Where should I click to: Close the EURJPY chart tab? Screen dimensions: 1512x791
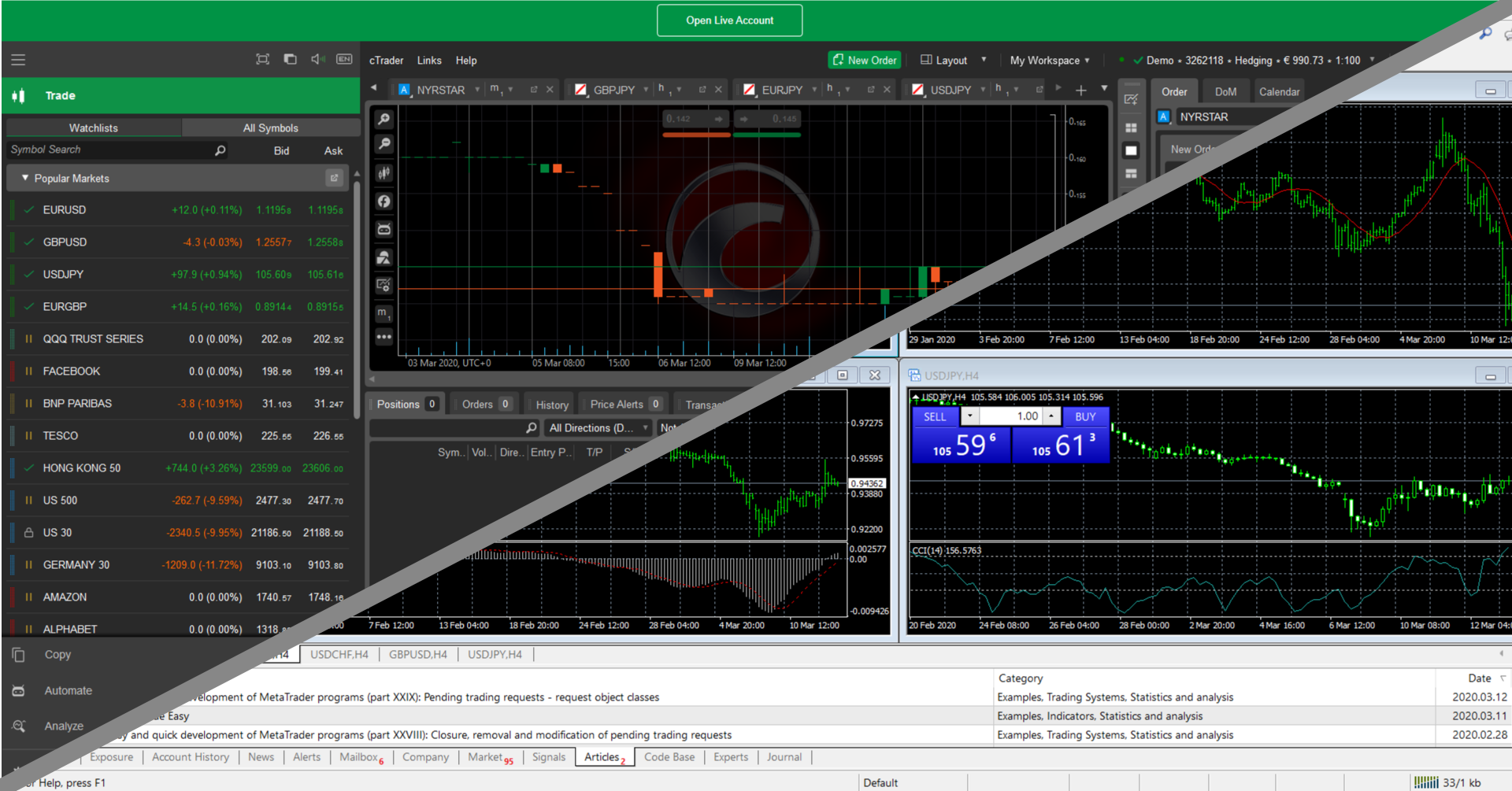pyautogui.click(x=887, y=90)
